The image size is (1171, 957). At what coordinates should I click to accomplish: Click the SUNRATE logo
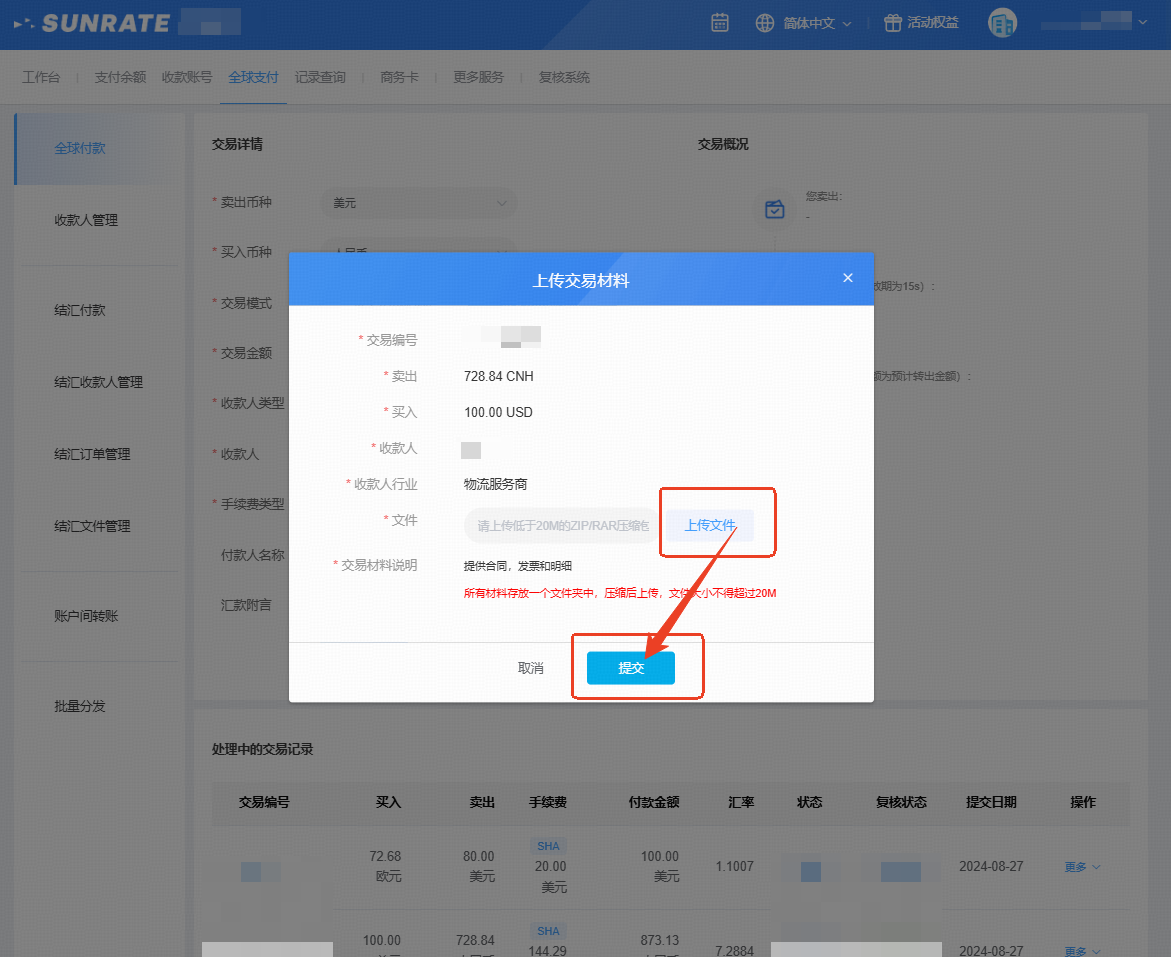click(x=93, y=23)
